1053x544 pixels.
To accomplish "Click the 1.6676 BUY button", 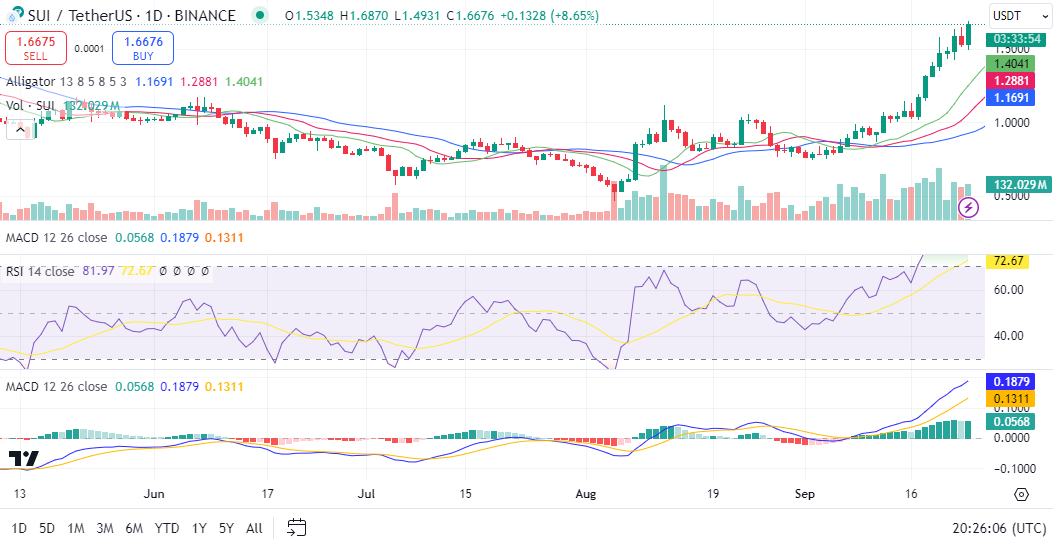I will tap(143, 48).
